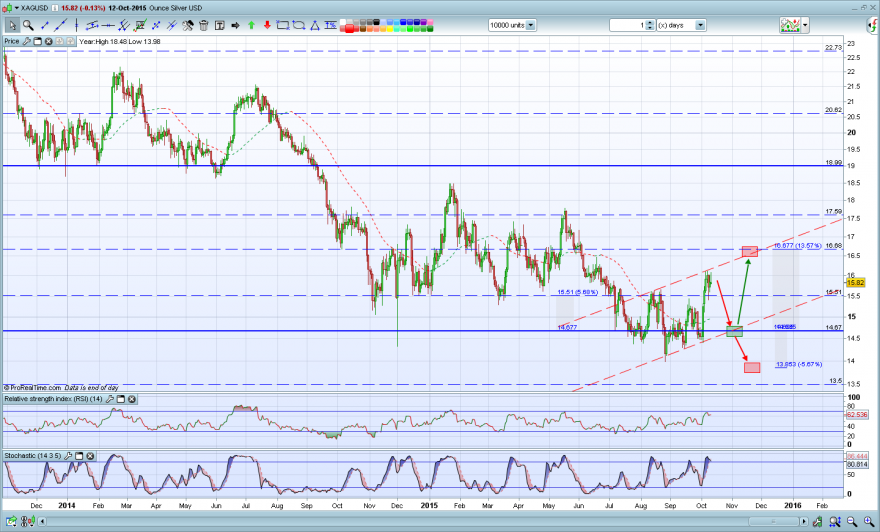The height and width of the screenshot is (532, 880).
Task: Click the Price panel label tab
Action: (11, 41)
